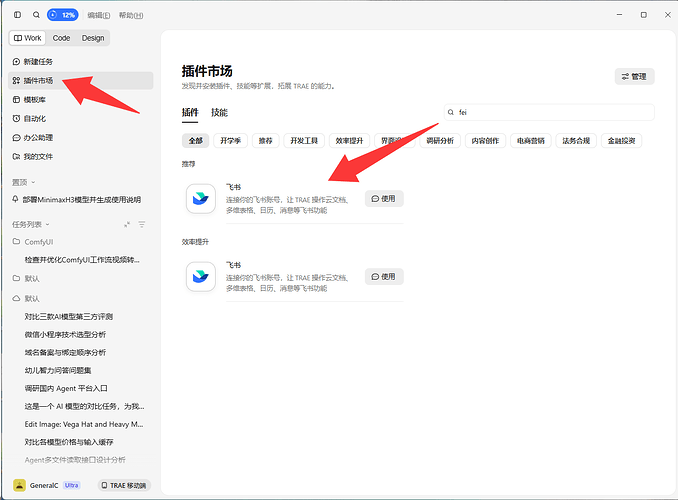Switch to the Code mode tab
The height and width of the screenshot is (500, 678).
tap(61, 38)
